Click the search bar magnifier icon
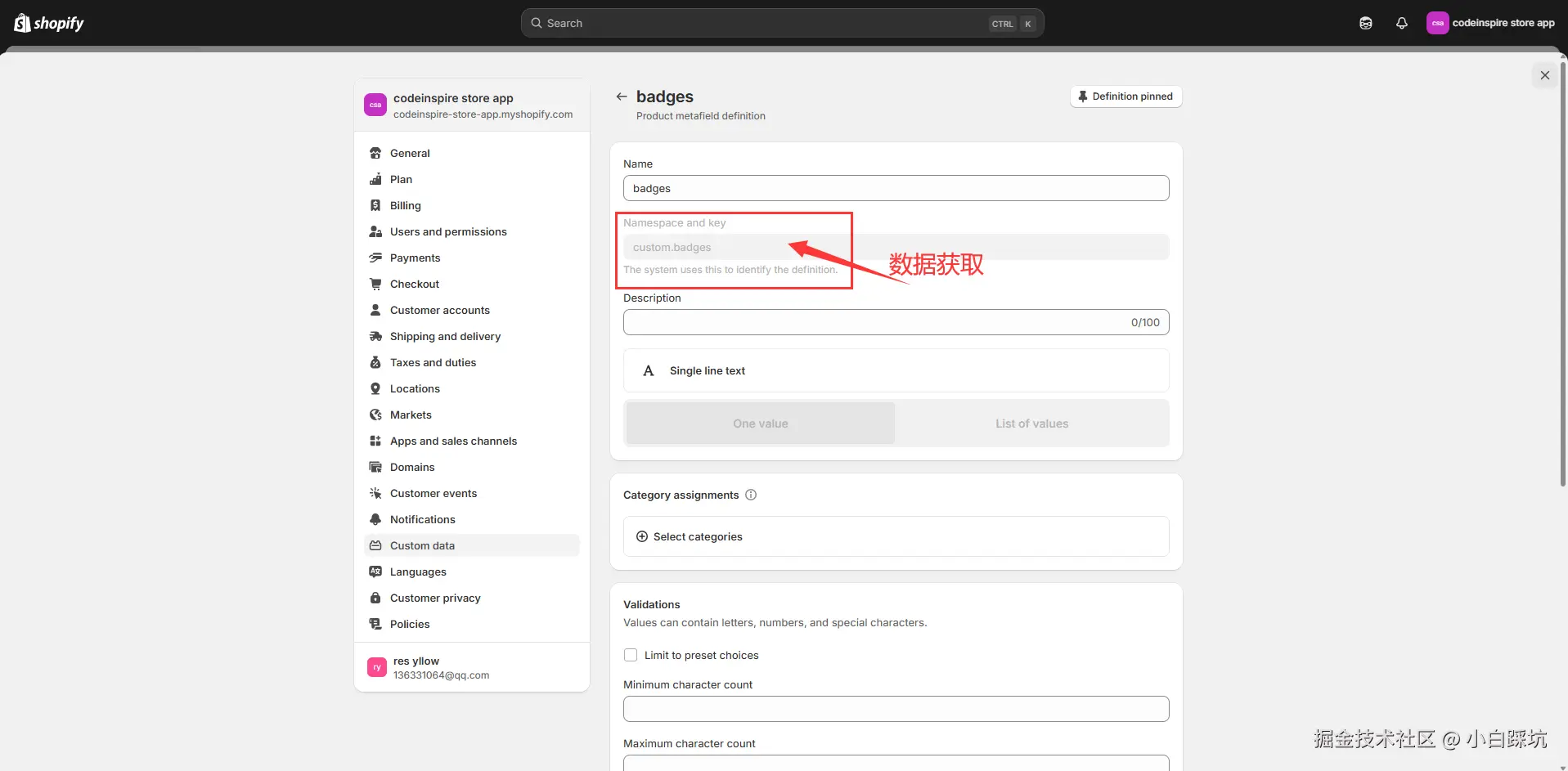The width and height of the screenshot is (1568, 771). 537,23
